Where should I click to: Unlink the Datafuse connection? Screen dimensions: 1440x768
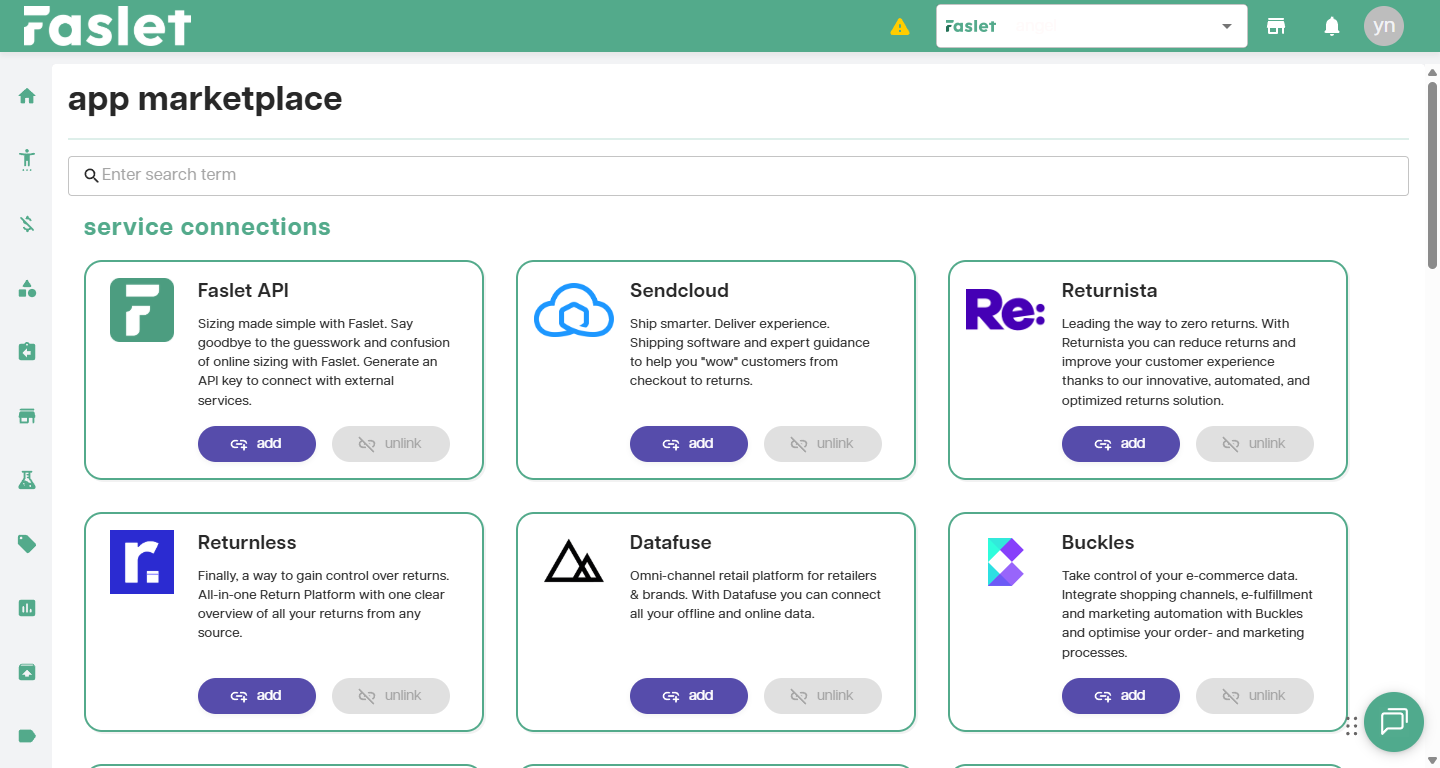coord(823,696)
